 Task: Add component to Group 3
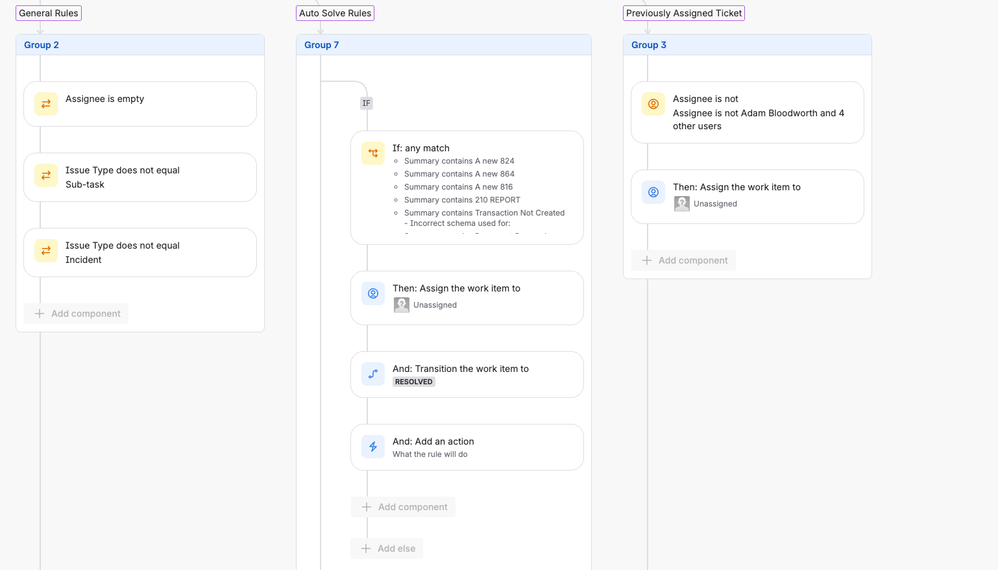[x=684, y=260]
